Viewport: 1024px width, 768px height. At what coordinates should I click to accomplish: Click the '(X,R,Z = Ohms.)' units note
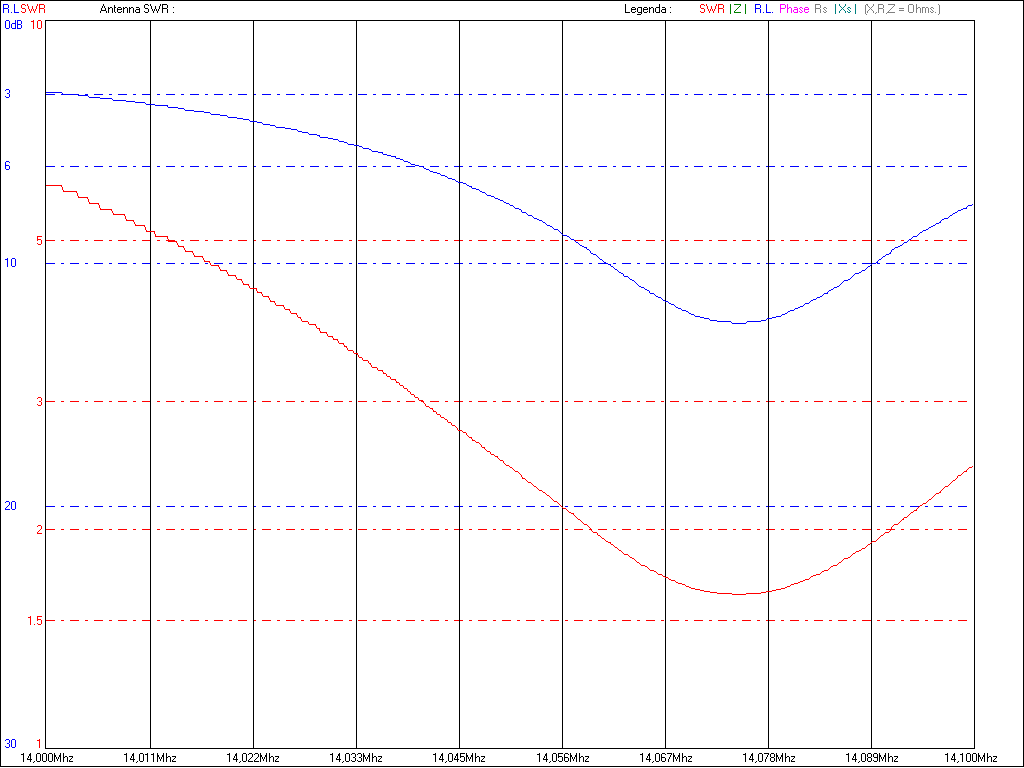click(x=902, y=9)
